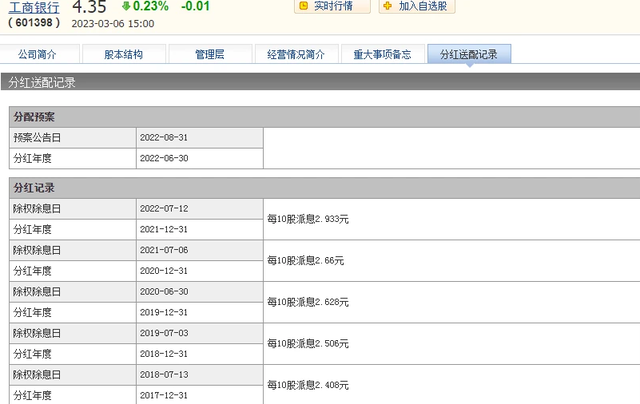Click the 预案公告日 label cell
Screen dimensions: 640x404
(73, 138)
